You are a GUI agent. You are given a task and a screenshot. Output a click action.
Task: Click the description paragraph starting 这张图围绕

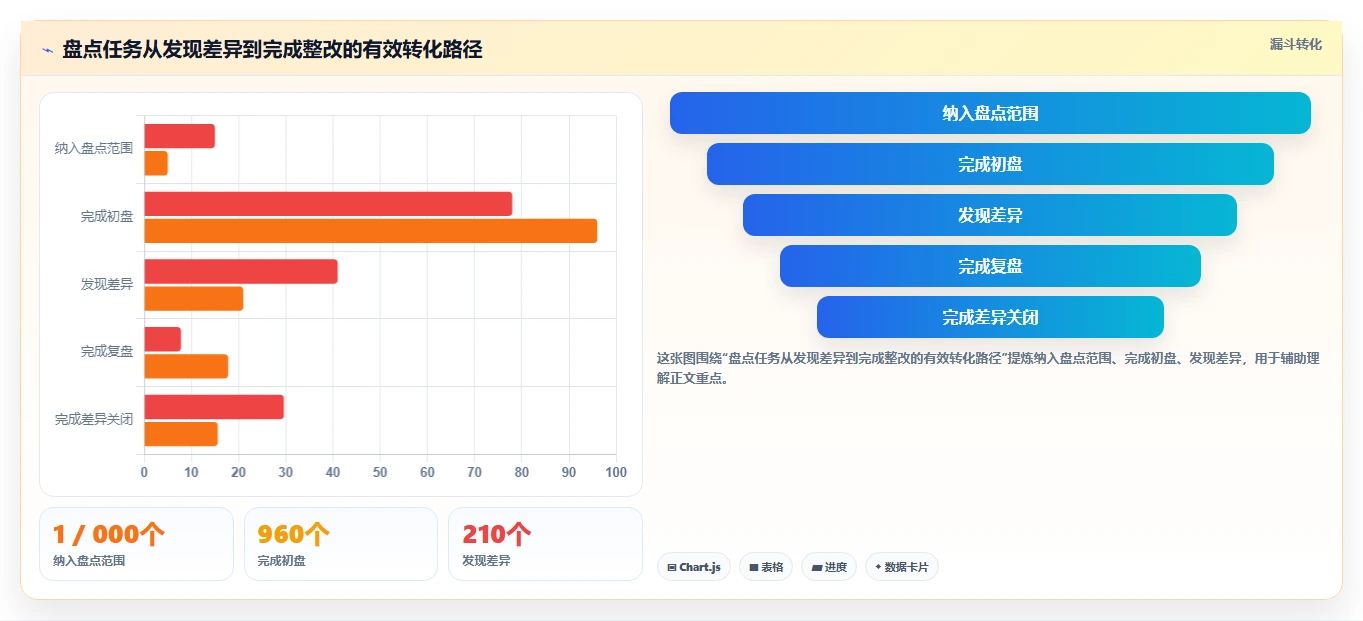tap(988, 368)
